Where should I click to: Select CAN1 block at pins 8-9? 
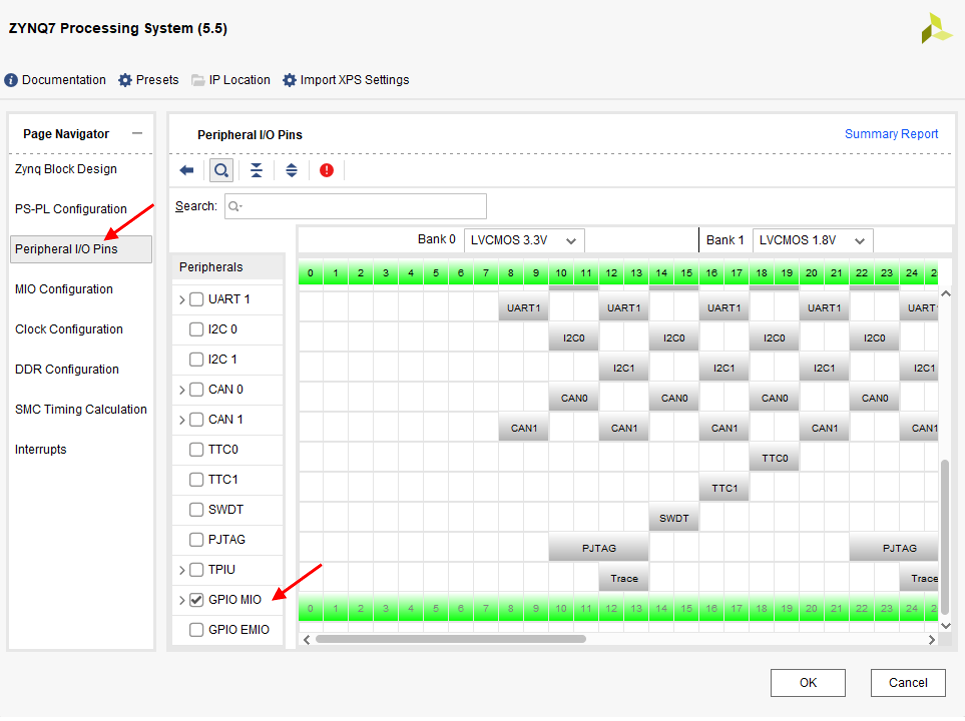pyautogui.click(x=524, y=428)
